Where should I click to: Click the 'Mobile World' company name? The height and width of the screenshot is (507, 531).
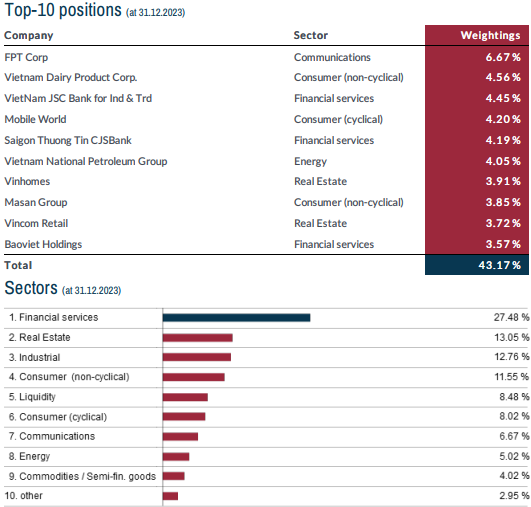point(35,119)
